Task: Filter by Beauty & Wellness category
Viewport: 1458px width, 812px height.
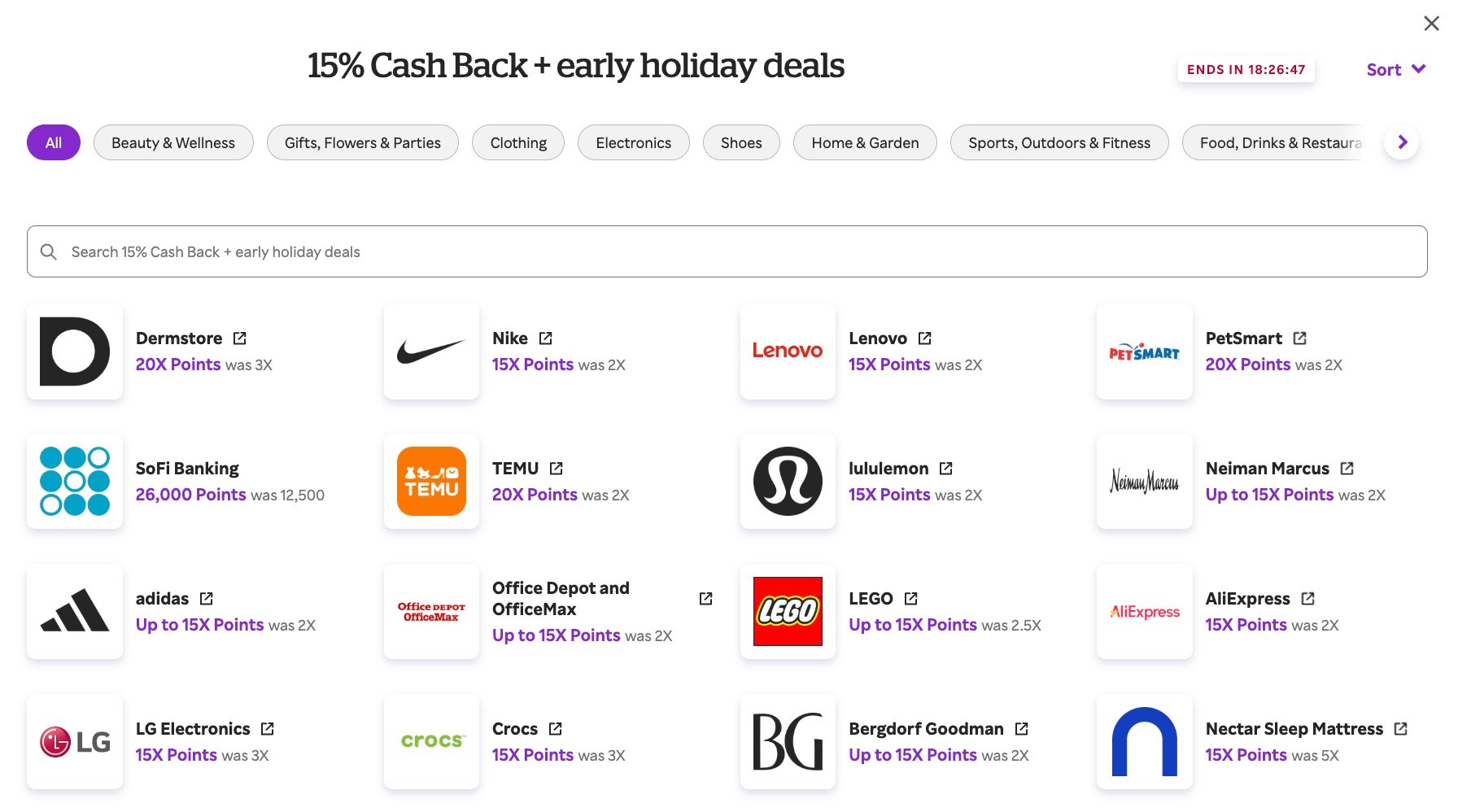Action: 173,143
